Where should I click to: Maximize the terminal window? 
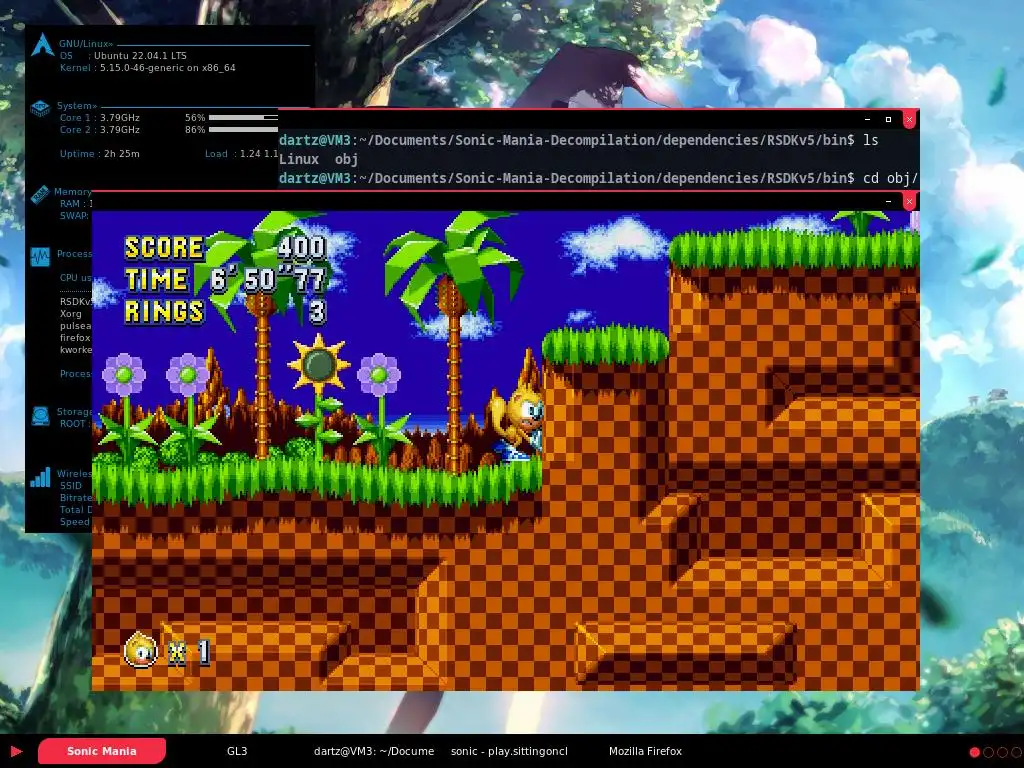(x=888, y=120)
